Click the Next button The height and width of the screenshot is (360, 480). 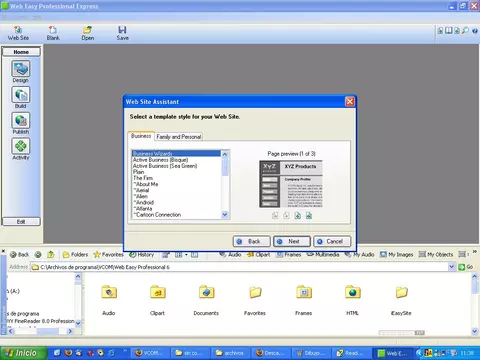(x=292, y=241)
